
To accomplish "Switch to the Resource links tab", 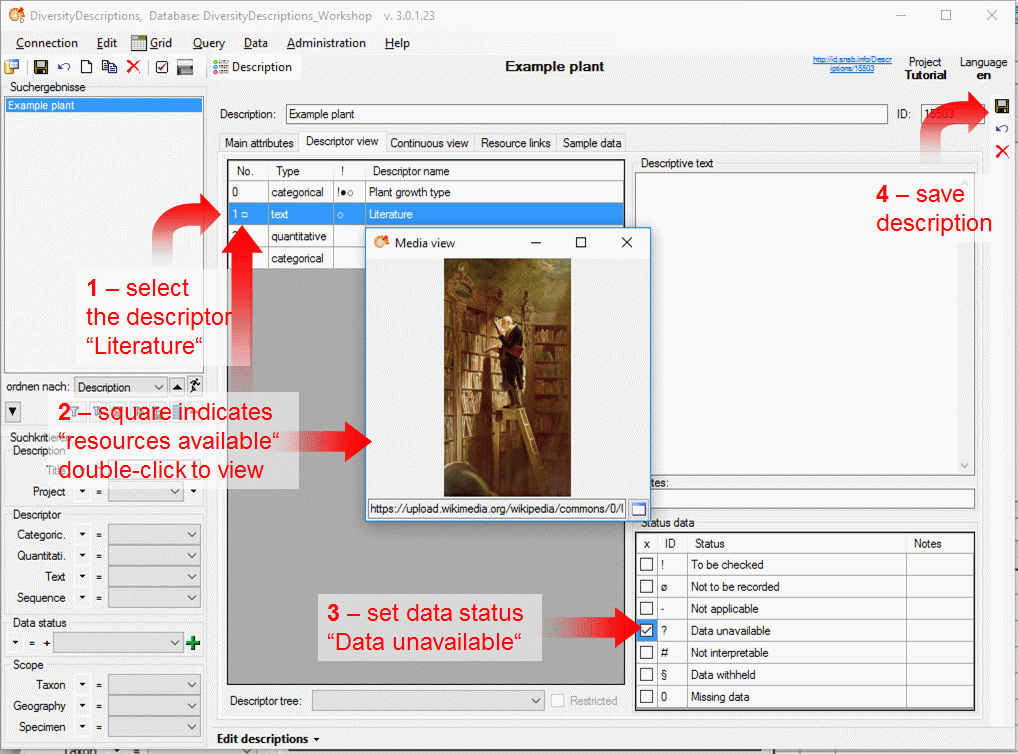I will [515, 143].
